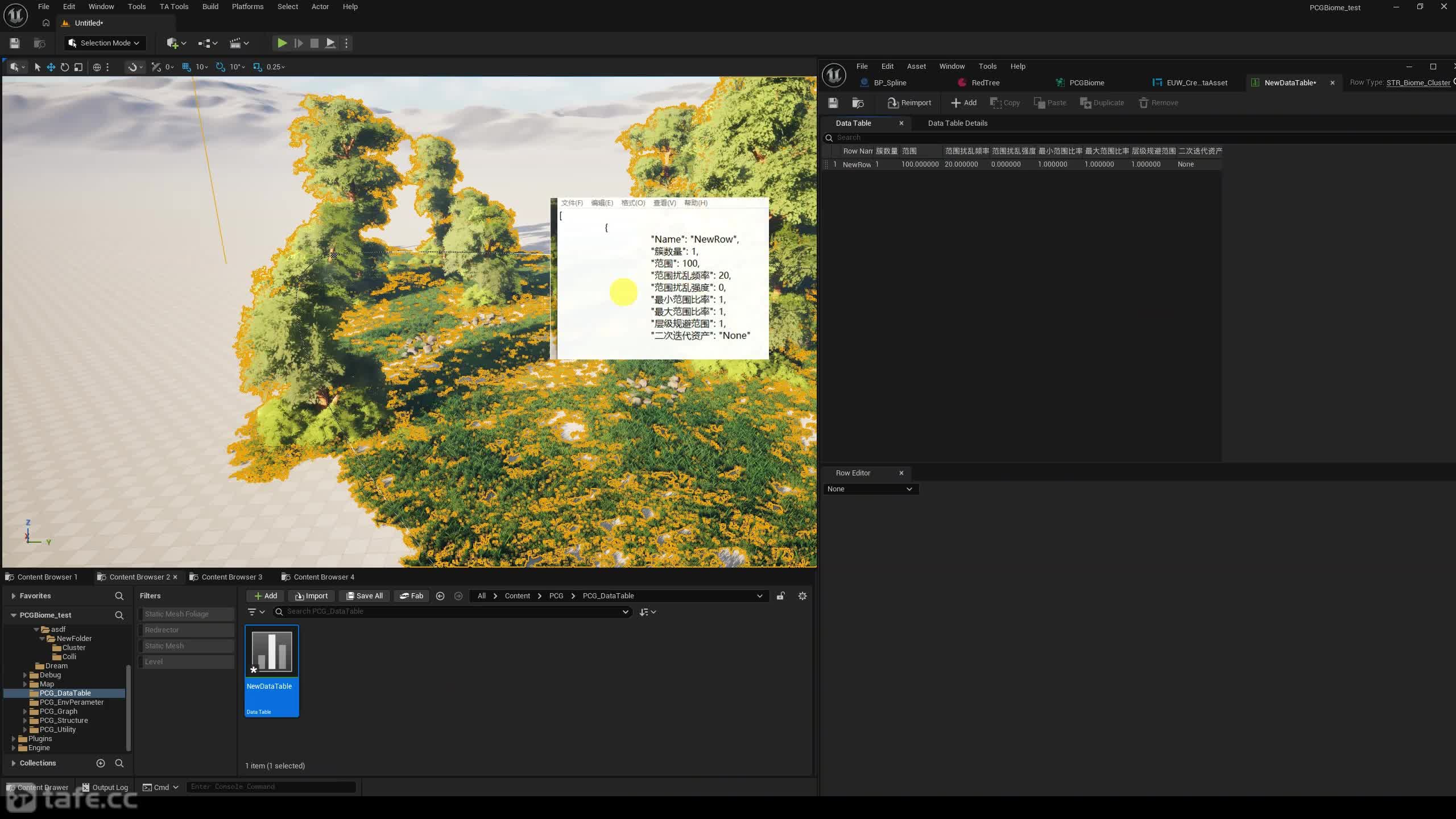
Task: Open the Cmd console type dropdown
Action: [x=160, y=788]
